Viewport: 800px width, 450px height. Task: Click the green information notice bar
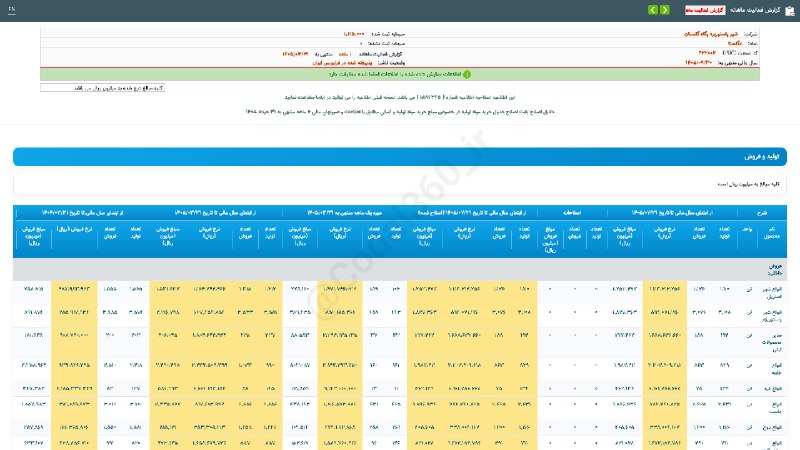click(400, 74)
